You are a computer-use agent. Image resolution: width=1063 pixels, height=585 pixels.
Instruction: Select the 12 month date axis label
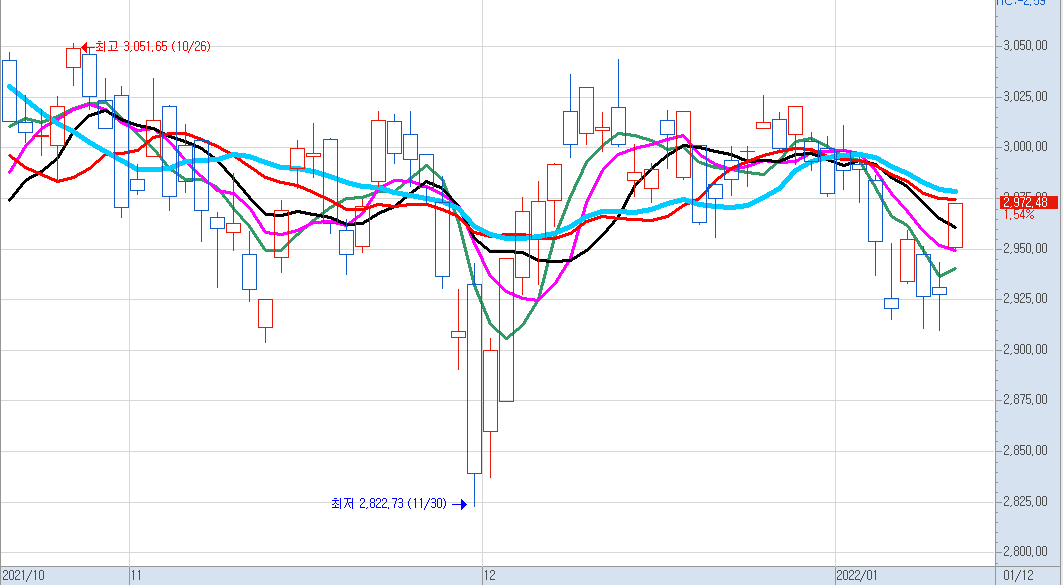point(489,576)
